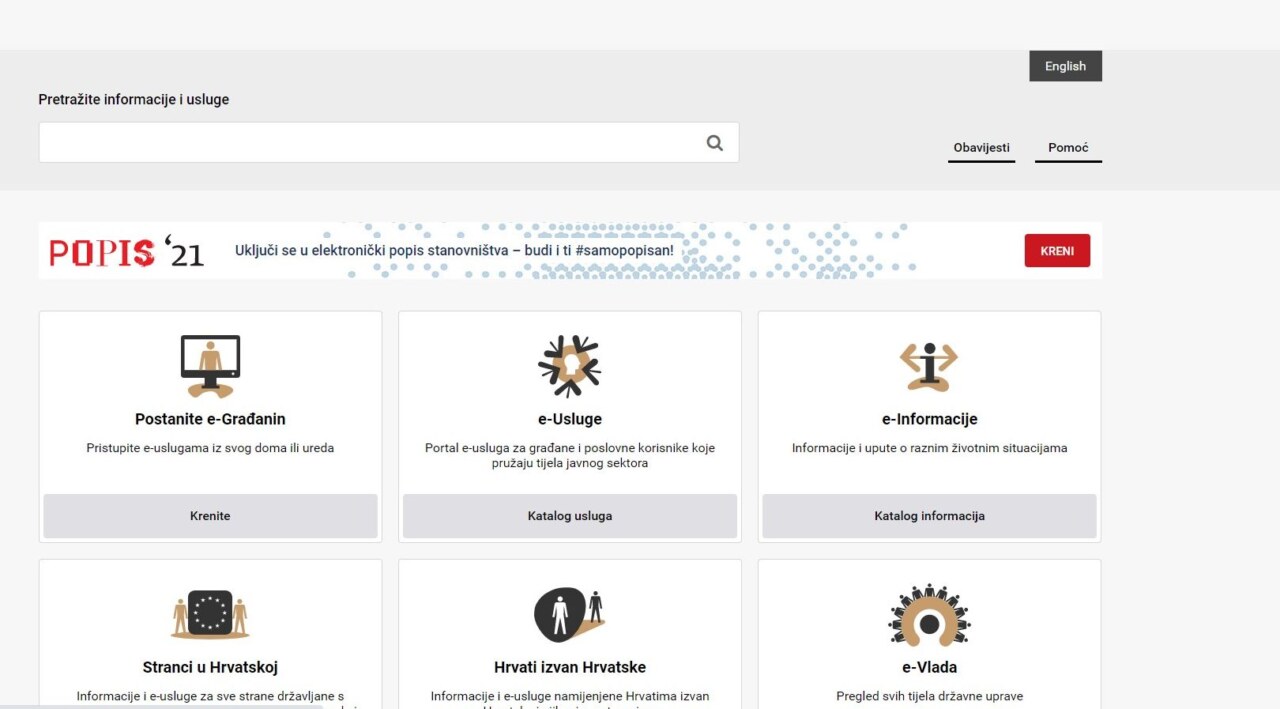Open Katalog informacija
This screenshot has height=709, width=1280.
click(x=929, y=516)
